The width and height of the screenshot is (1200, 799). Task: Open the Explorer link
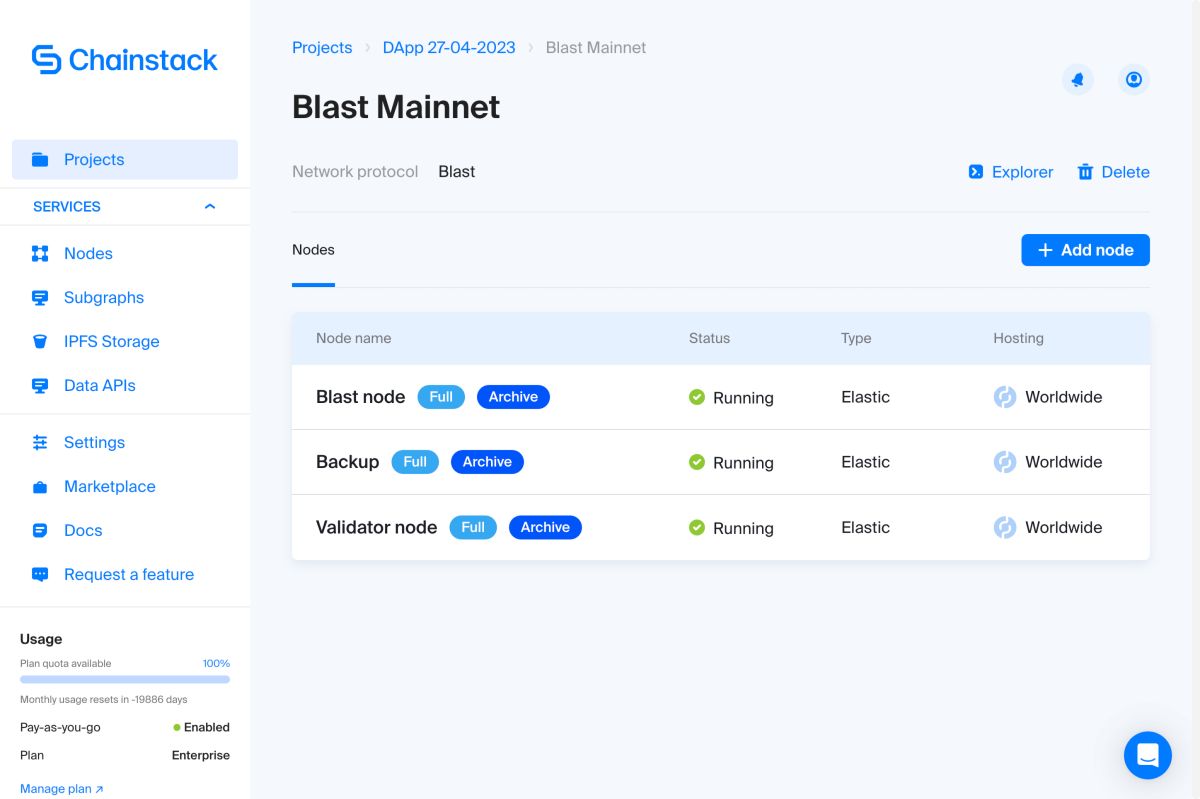(1011, 172)
